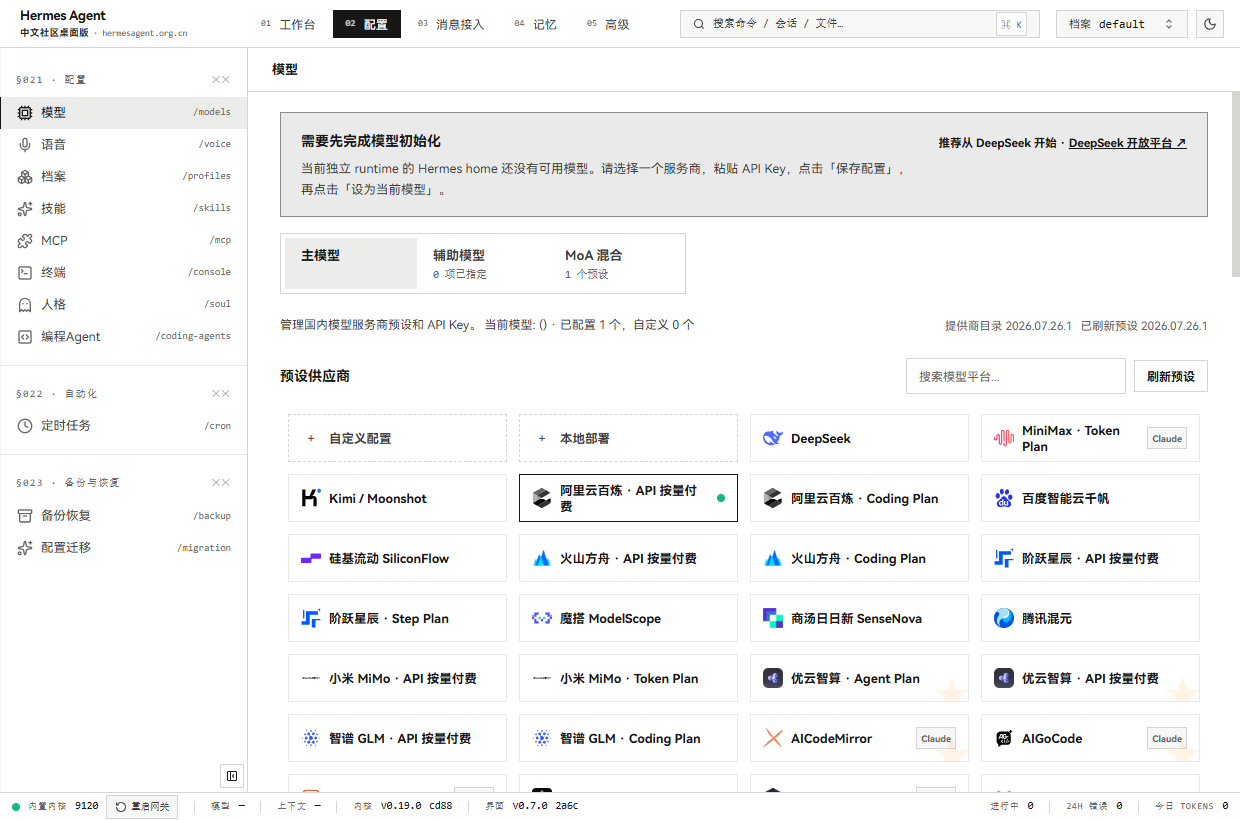This screenshot has width=1240, height=820.
Task: Click the 界面 v0.7.0 2a6c version text
Action: click(531, 806)
